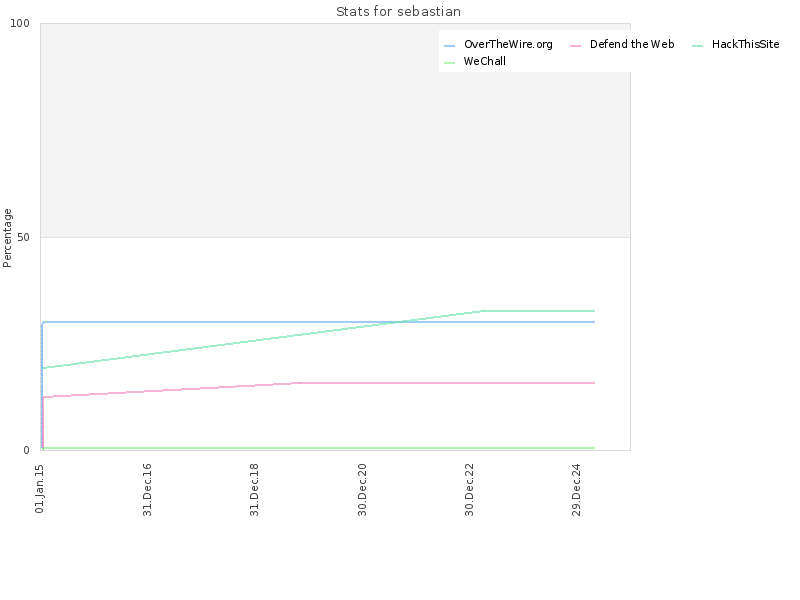The image size is (800, 600).
Task: Click the 50 tick on the y-axis
Action: 23,237
